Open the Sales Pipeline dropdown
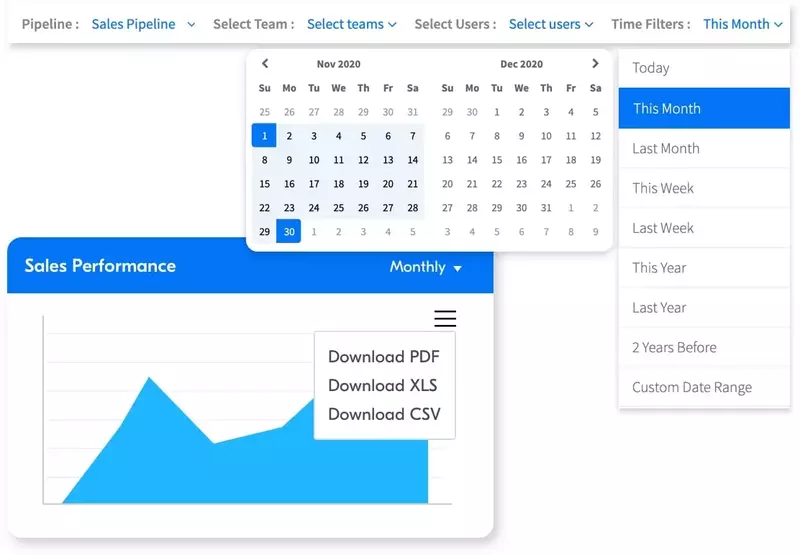The image size is (800, 555). point(143,24)
